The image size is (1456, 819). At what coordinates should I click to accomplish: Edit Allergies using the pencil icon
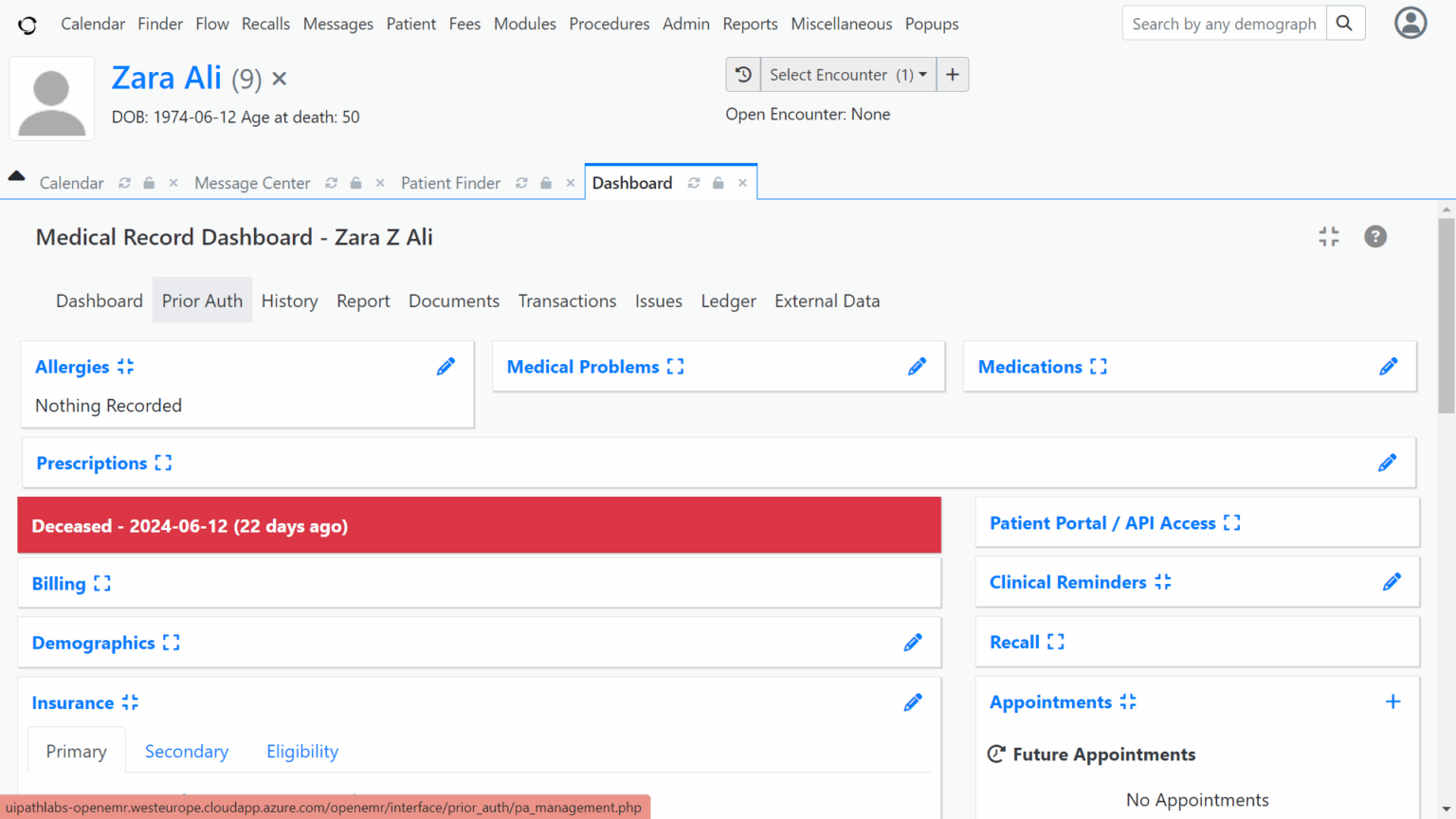coord(446,366)
